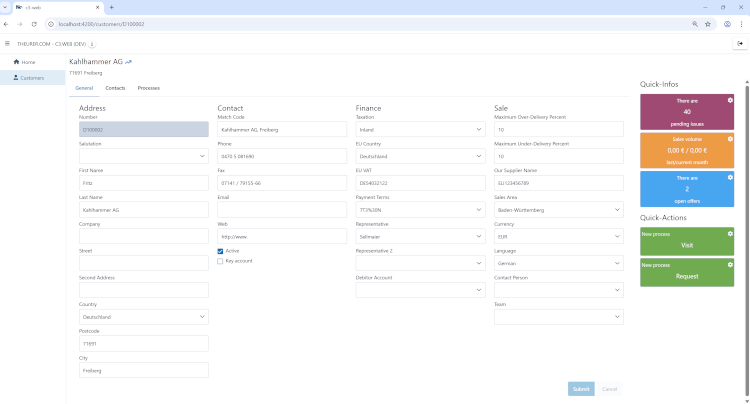Click the trend chart icon beside Kahlhammer AG
The image size is (750, 404).
129,62
